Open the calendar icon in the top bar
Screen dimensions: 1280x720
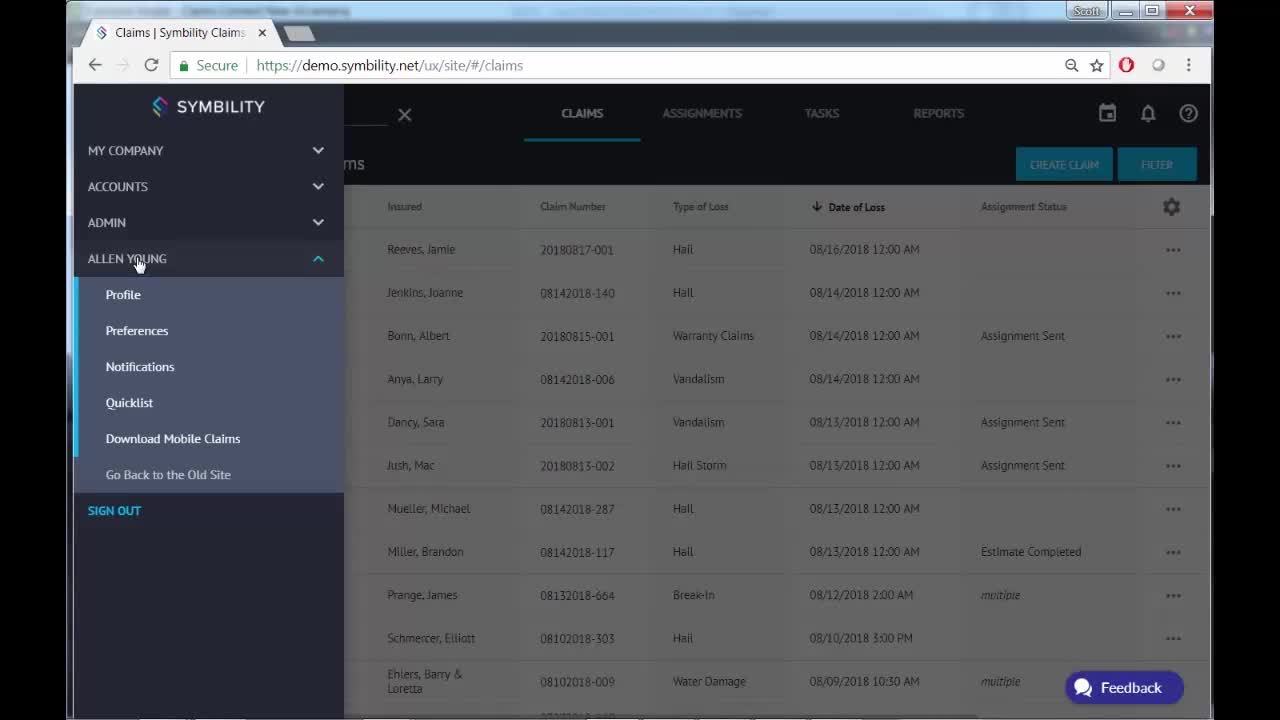pos(1107,113)
